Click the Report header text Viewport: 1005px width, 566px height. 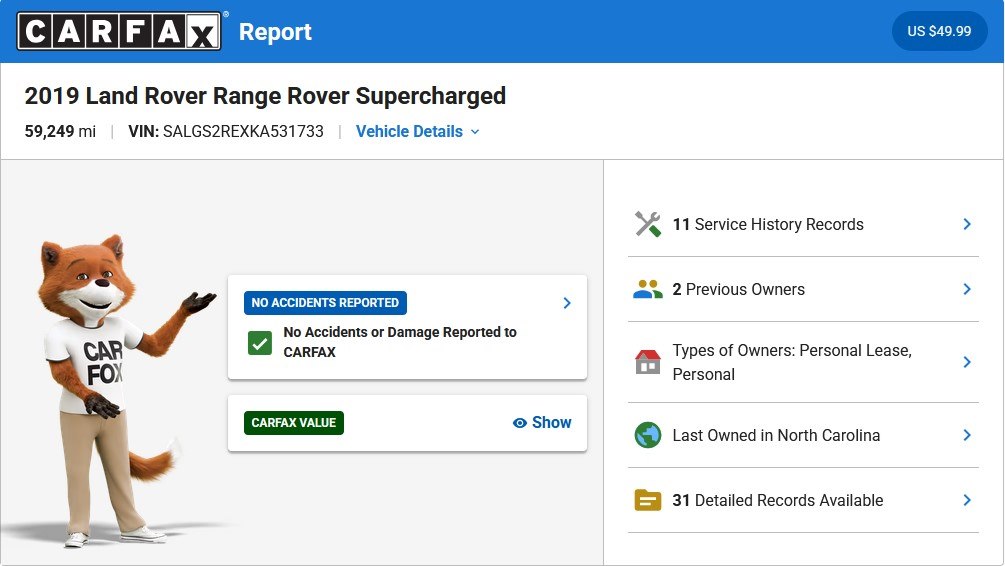click(x=275, y=31)
